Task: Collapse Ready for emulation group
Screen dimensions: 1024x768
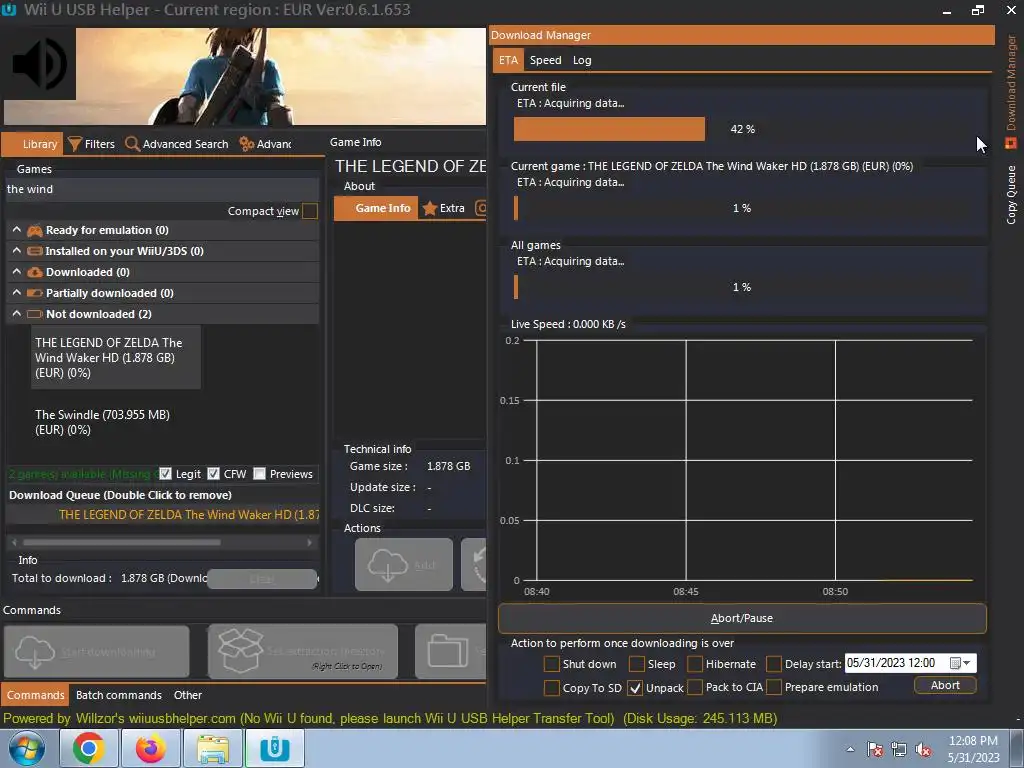Action: point(16,230)
